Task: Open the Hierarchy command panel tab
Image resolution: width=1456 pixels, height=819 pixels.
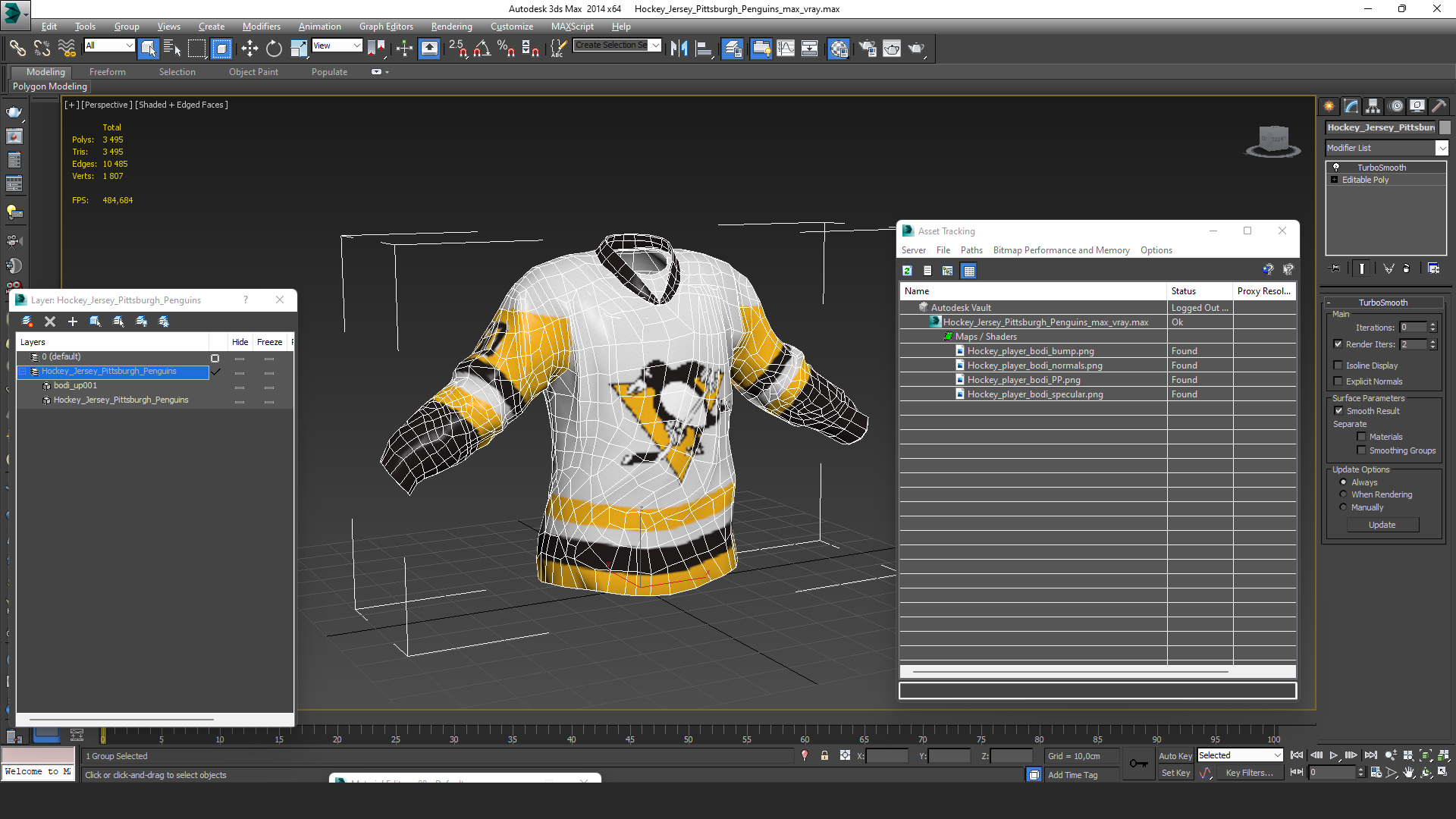Action: [1373, 106]
